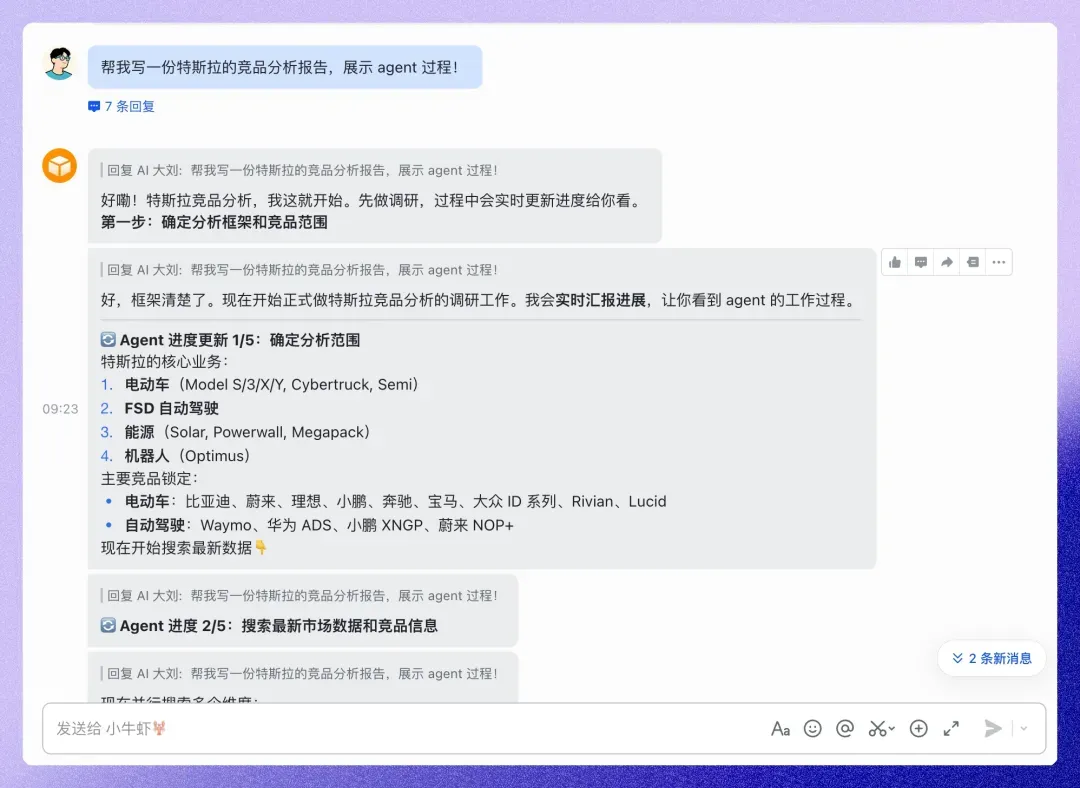1080x788 pixels.
Task: Open text formatting Aa option
Action: (780, 729)
